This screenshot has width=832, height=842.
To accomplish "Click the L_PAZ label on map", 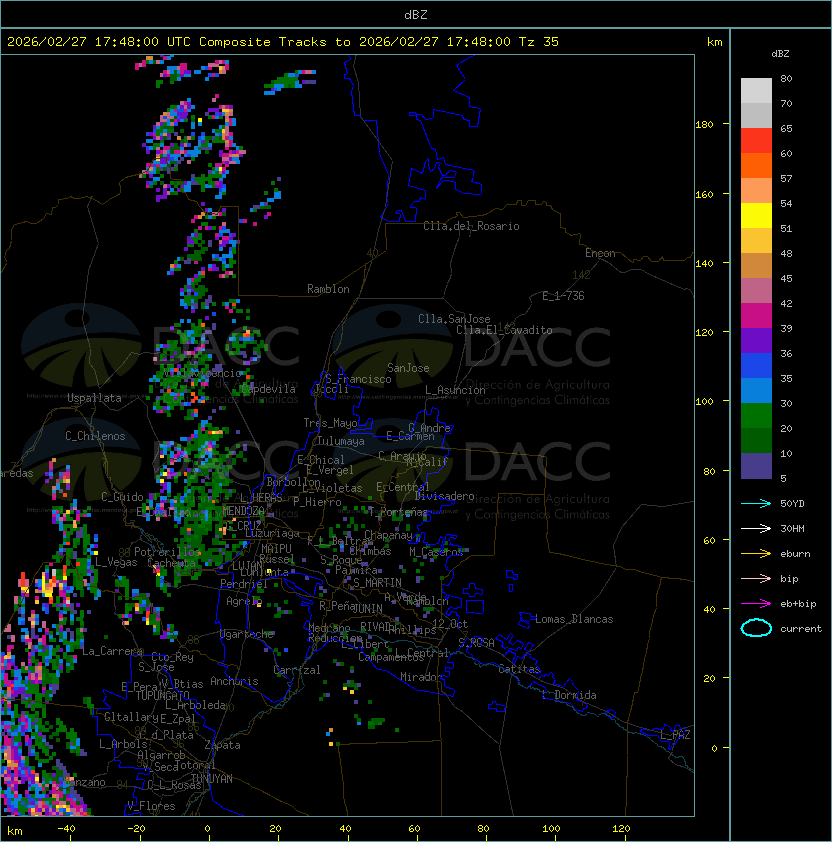I will pyautogui.click(x=675, y=735).
